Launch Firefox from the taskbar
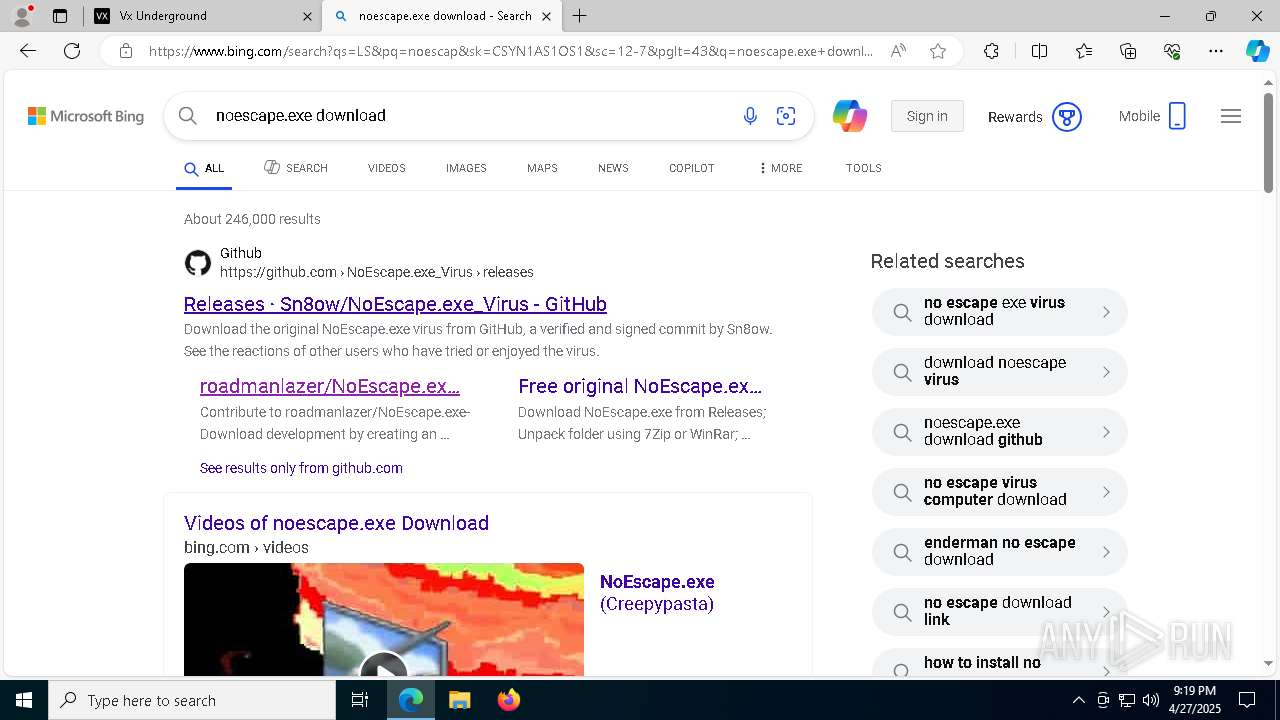This screenshot has height=720, width=1280. pos(508,700)
